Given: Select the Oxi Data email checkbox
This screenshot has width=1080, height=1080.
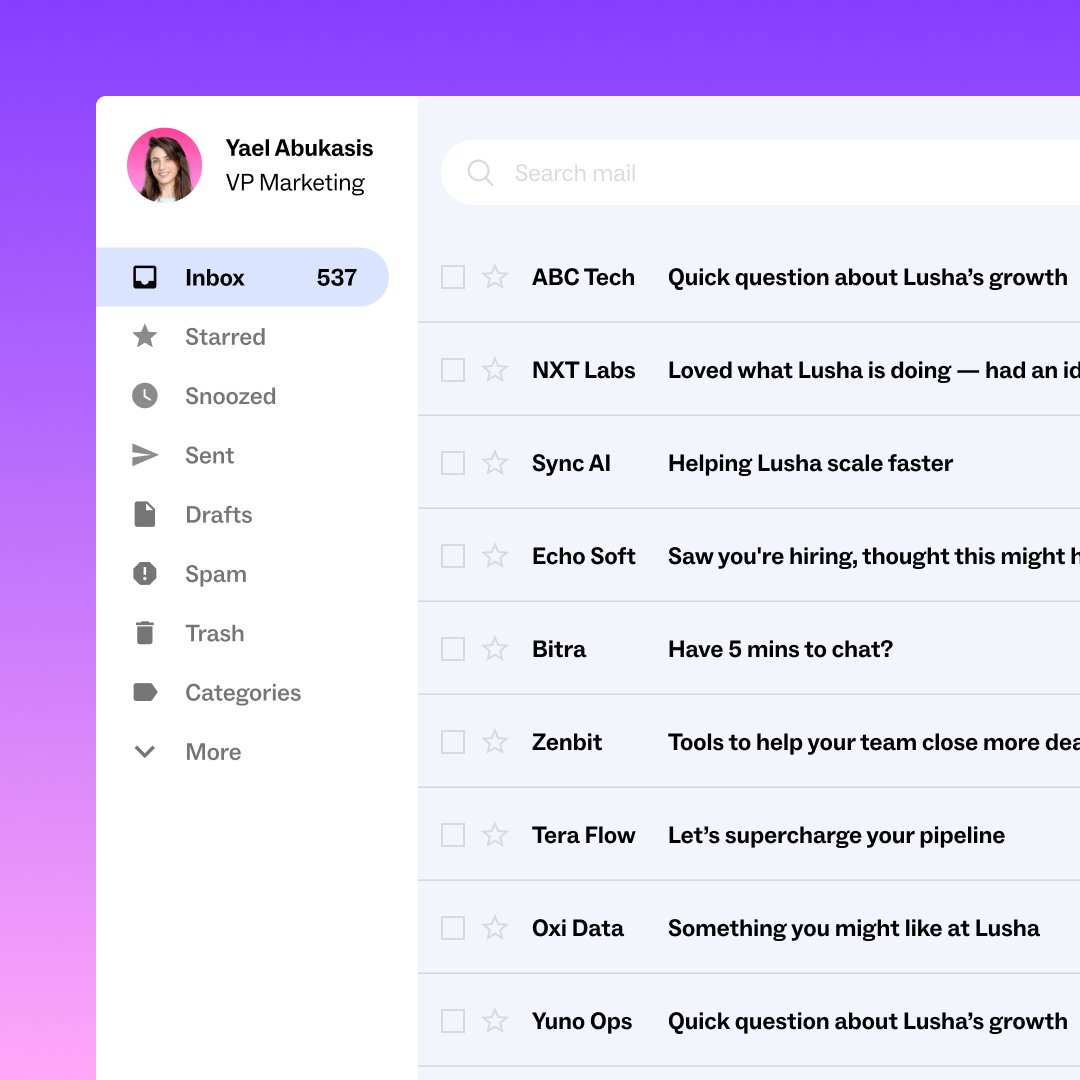Looking at the screenshot, I should [453, 928].
